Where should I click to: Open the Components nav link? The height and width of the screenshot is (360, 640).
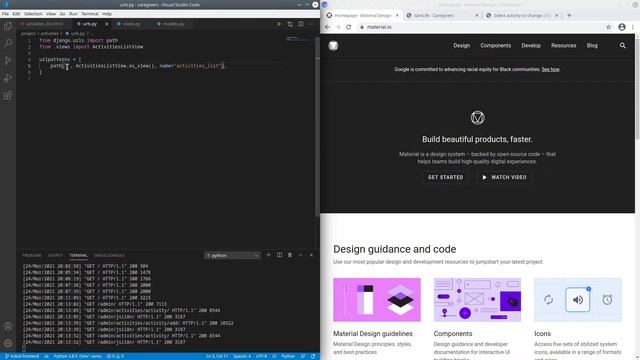click(x=496, y=45)
